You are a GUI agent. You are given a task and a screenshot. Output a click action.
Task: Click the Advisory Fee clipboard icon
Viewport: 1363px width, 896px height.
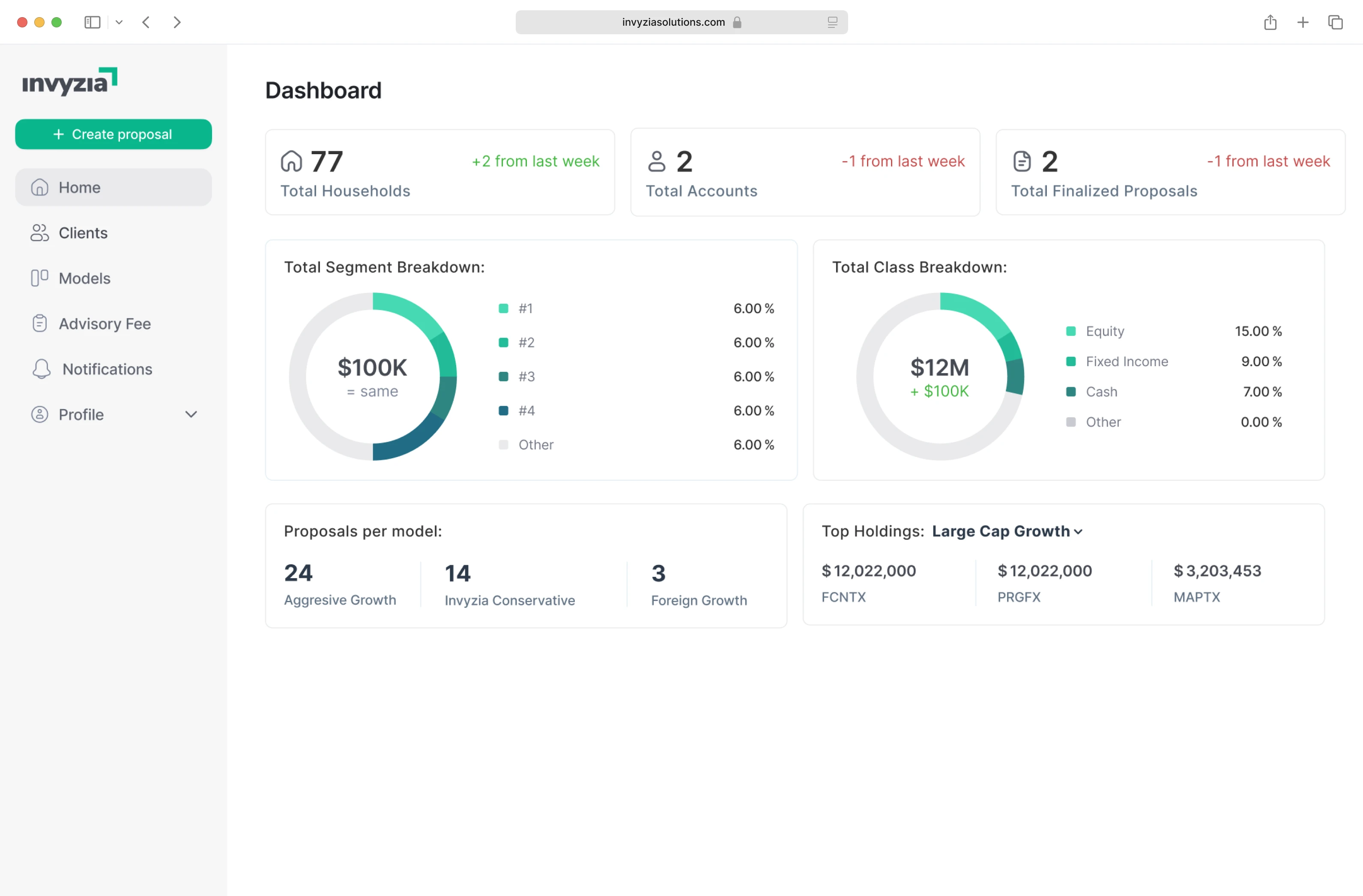[39, 323]
